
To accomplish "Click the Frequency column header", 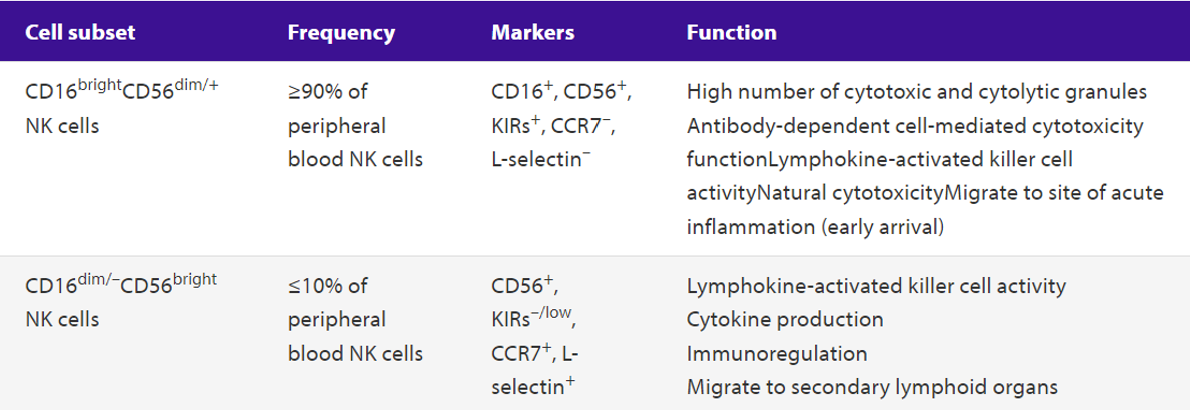I will [x=342, y=33].
